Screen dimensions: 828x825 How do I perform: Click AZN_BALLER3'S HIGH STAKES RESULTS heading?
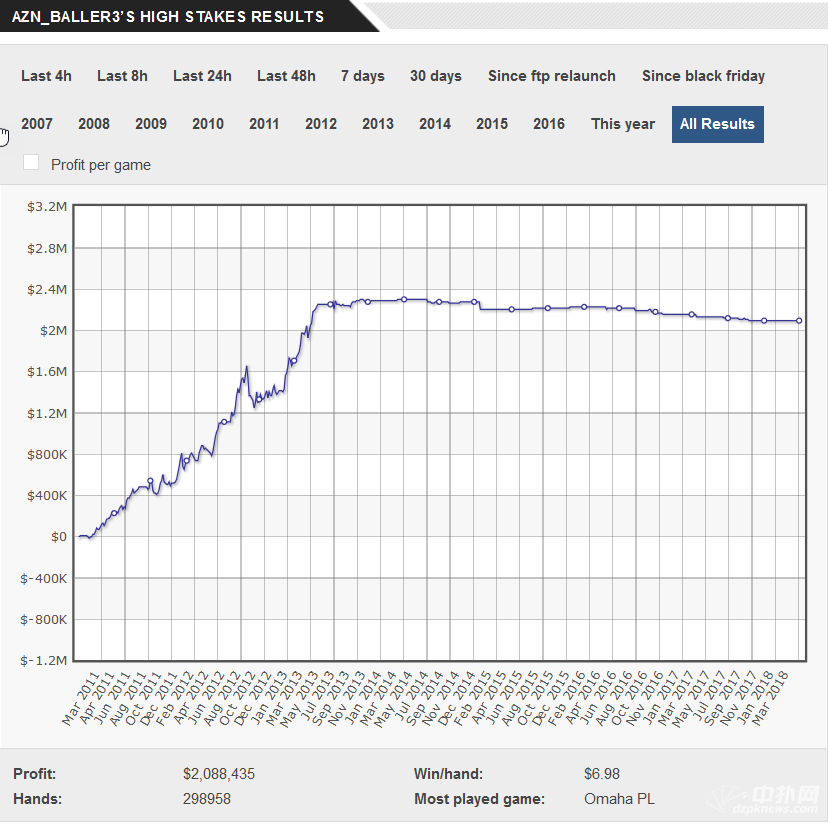(x=168, y=17)
